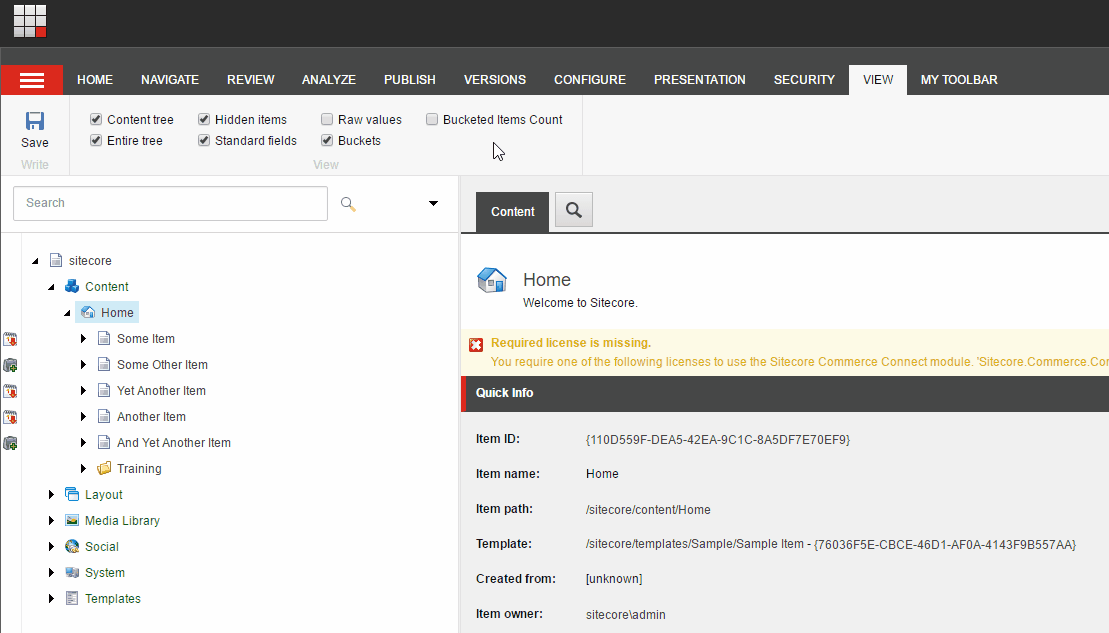Enable the Raw values checkbox
The height and width of the screenshot is (633, 1109).
[x=327, y=120]
